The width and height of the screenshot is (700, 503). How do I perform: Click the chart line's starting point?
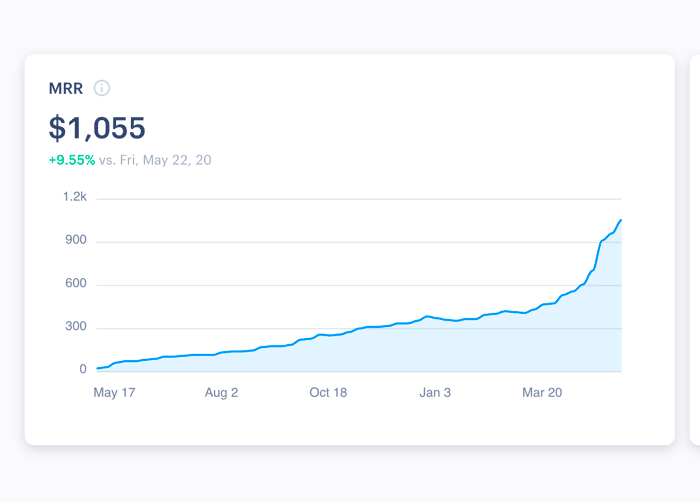[98, 369]
